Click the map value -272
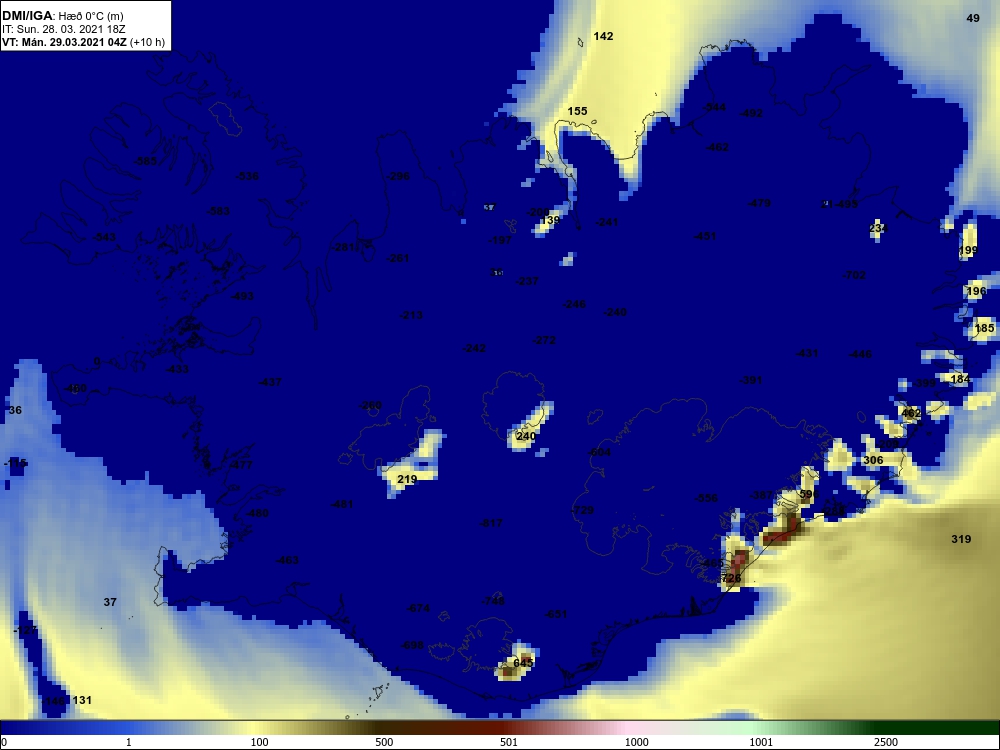1000x750 pixels. click(544, 341)
